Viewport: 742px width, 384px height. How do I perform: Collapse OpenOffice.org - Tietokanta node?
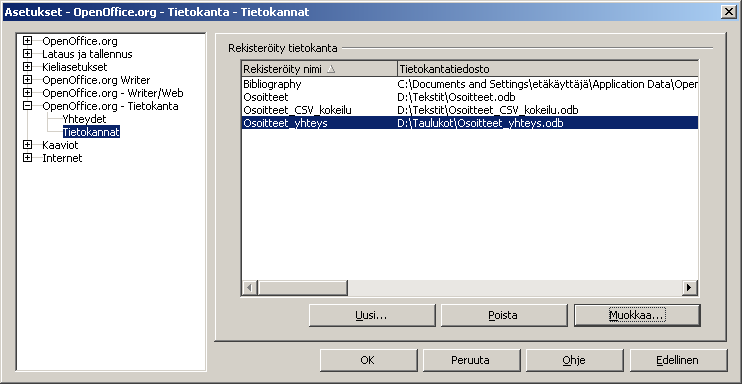[27, 106]
